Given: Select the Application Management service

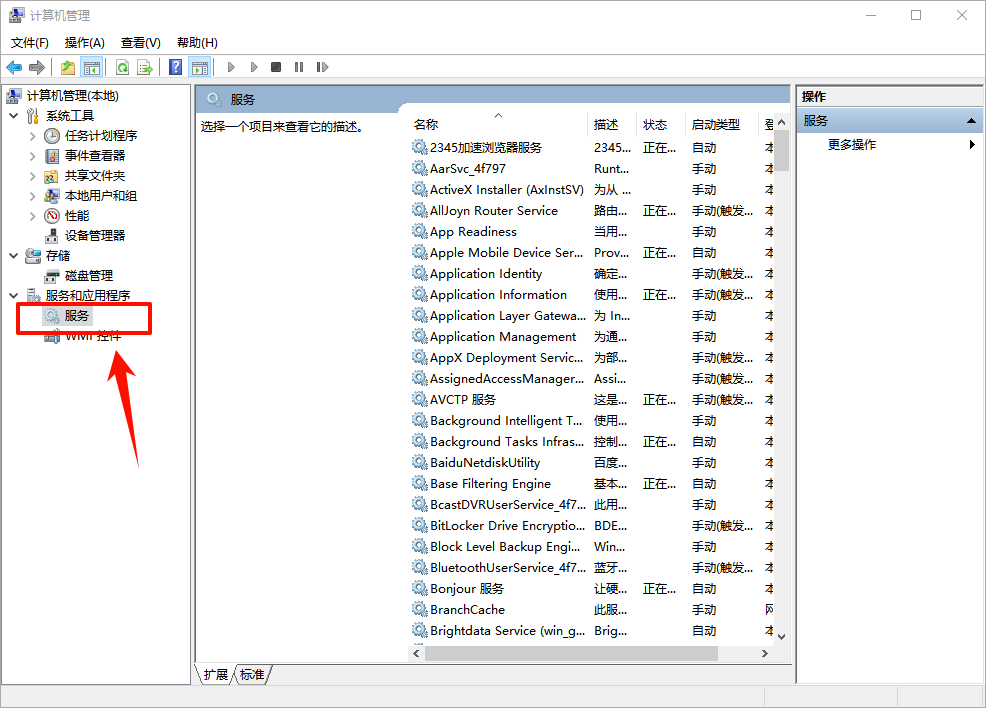Looking at the screenshot, I should point(592,337).
